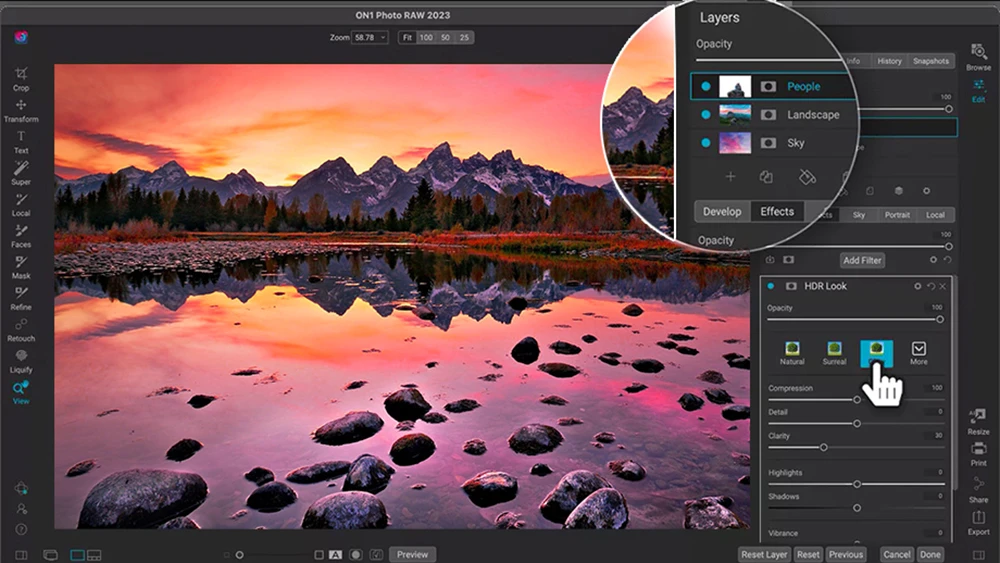Click the Done button
The width and height of the screenshot is (1000, 563).
coord(930,555)
